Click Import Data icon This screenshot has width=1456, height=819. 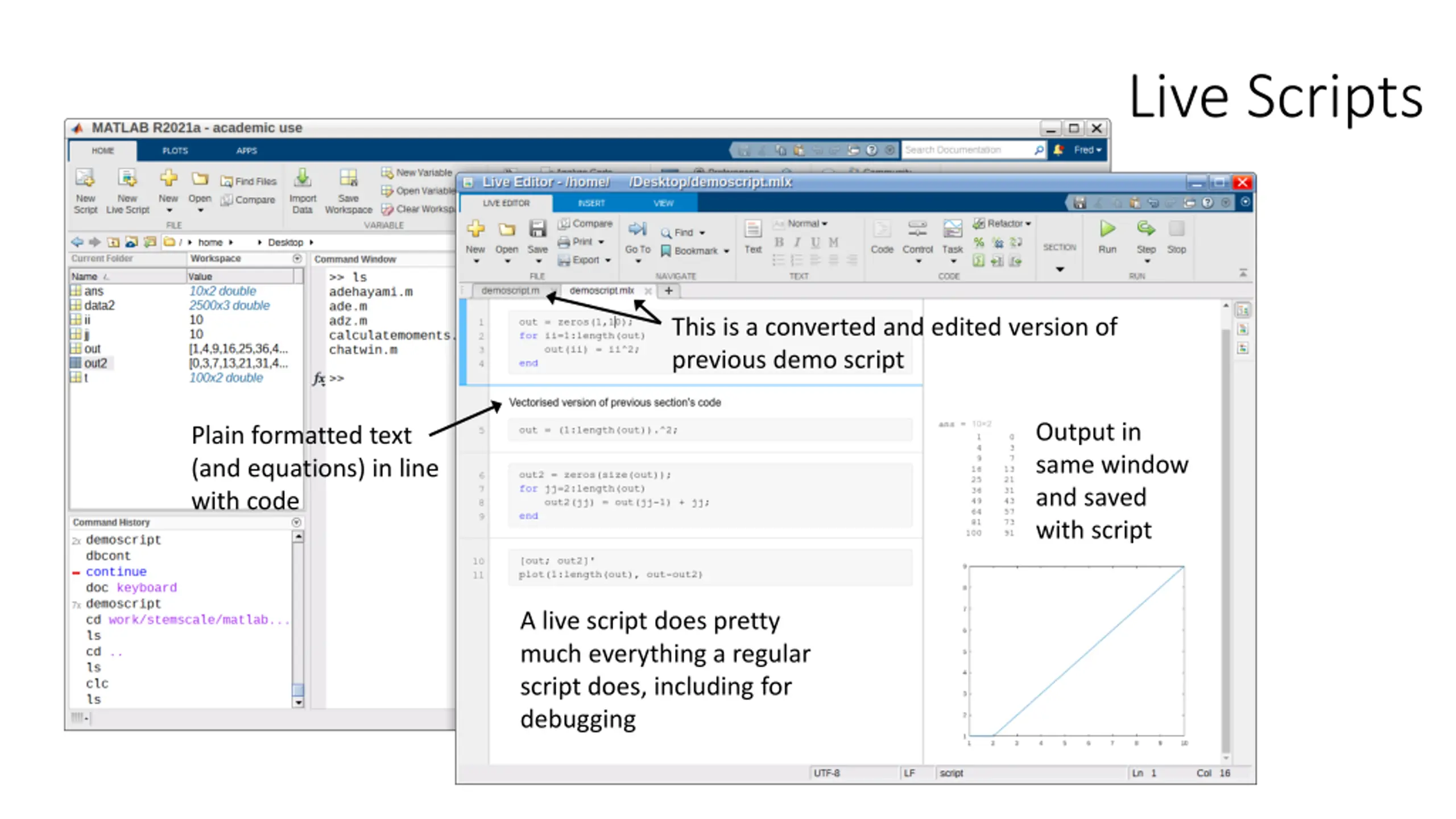[303, 180]
